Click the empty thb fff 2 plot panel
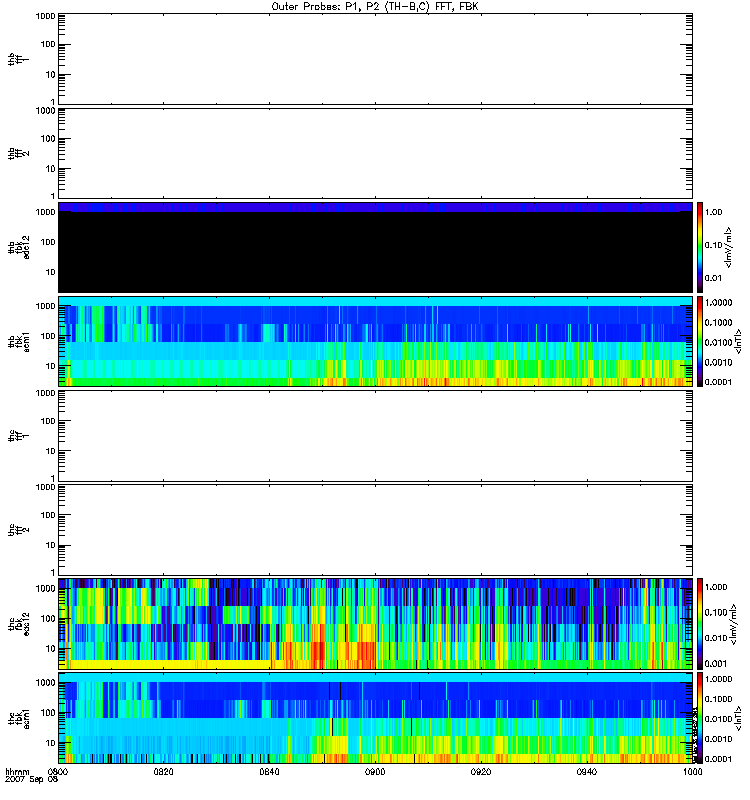This screenshot has width=750, height=800. pyautogui.click(x=375, y=153)
